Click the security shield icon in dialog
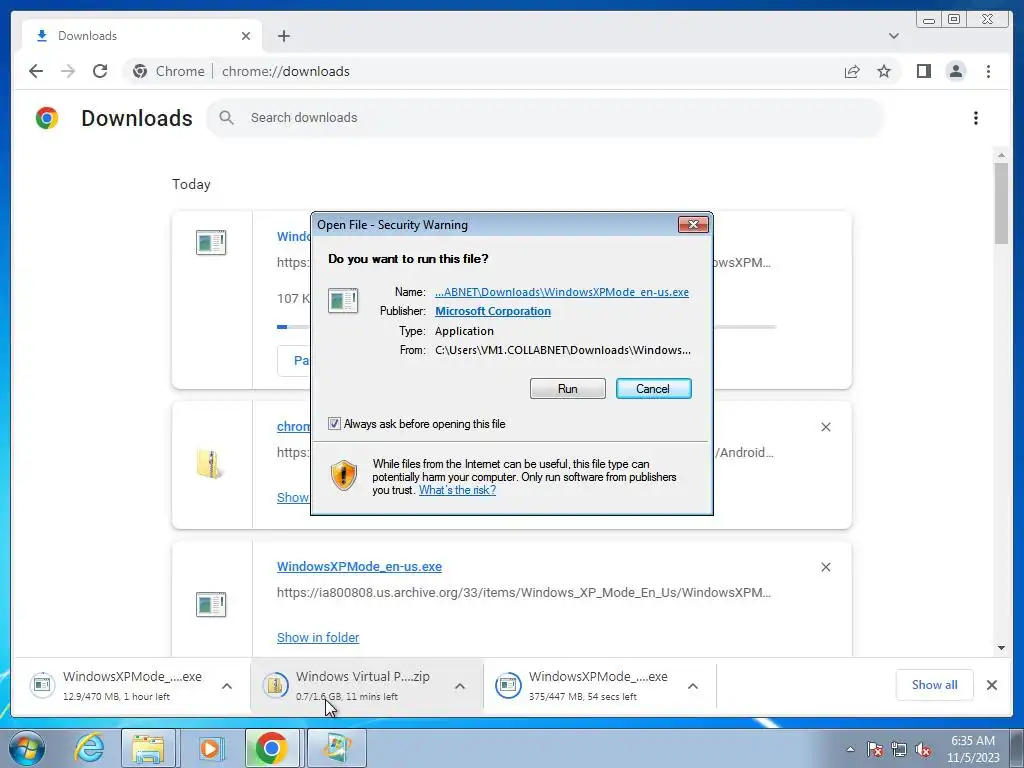The height and width of the screenshot is (768, 1024). pos(344,475)
